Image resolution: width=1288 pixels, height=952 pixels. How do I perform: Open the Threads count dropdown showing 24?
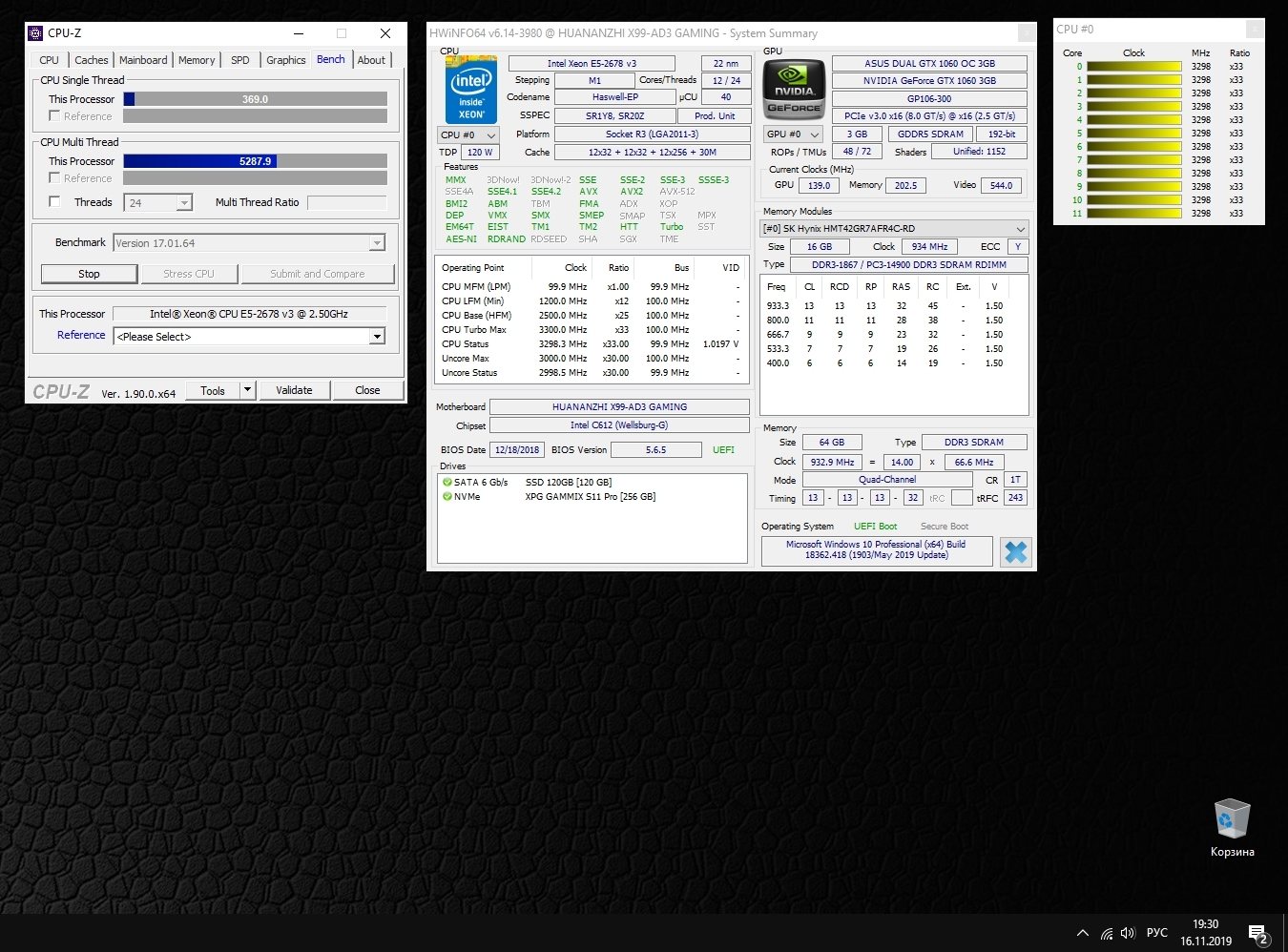point(185,202)
